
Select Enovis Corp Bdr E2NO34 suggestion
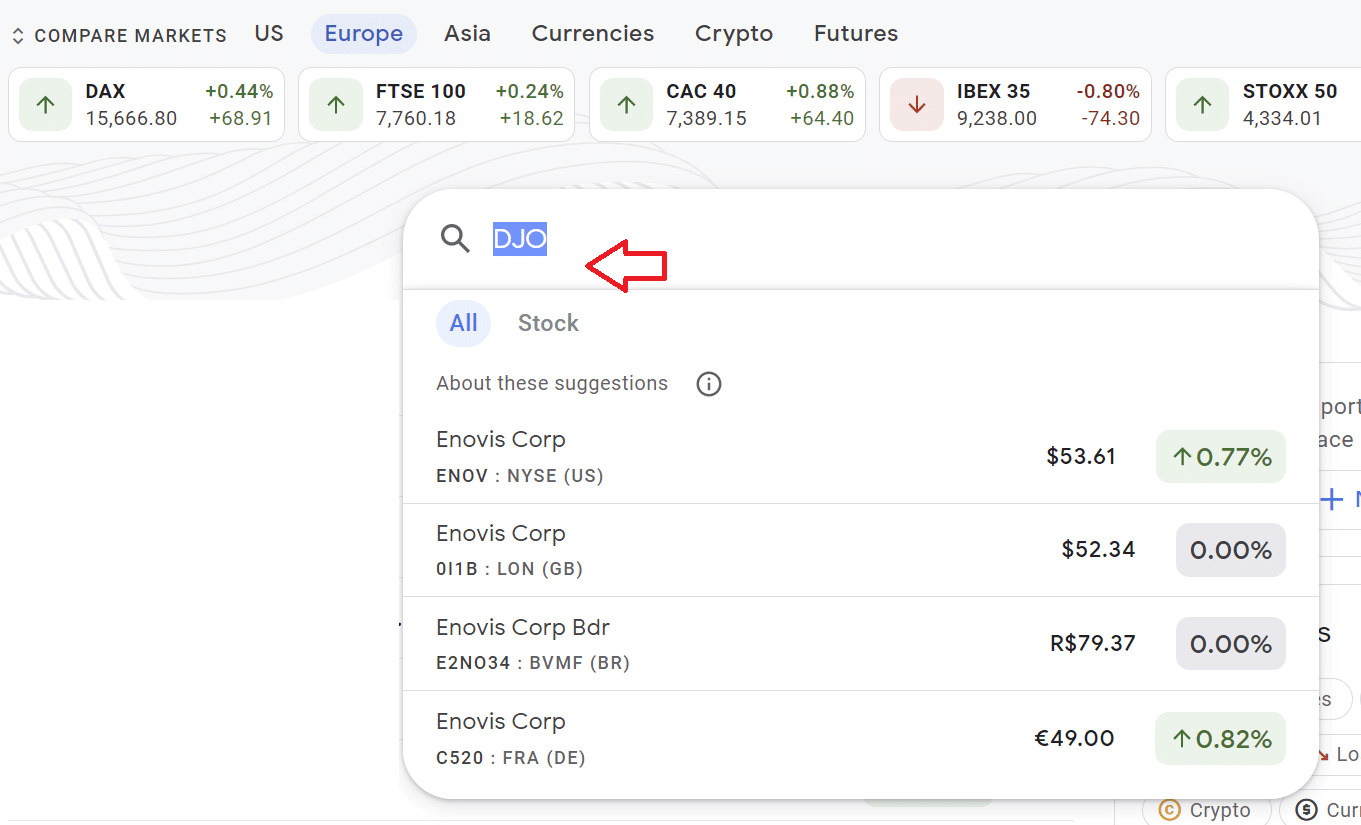861,644
